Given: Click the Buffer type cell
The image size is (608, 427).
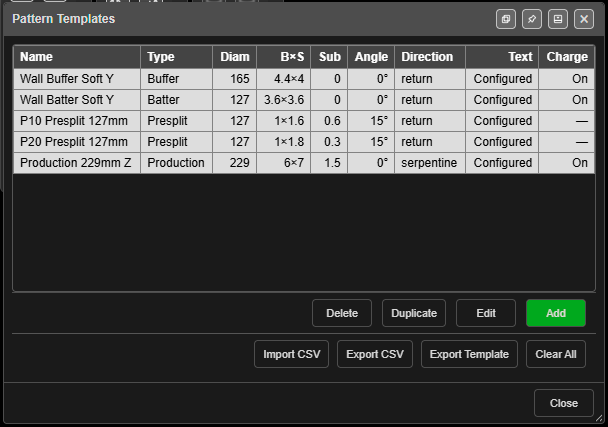Looking at the screenshot, I should 176,79.
